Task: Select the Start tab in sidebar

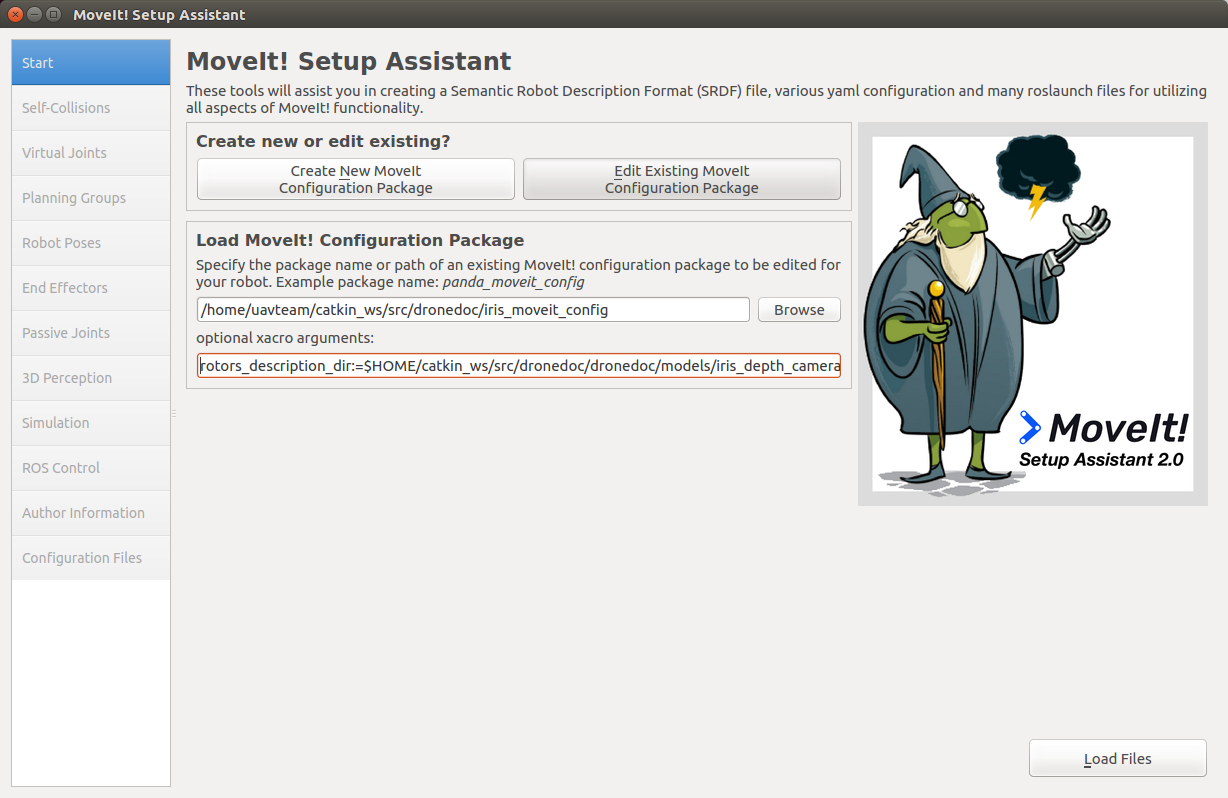Action: [x=91, y=63]
